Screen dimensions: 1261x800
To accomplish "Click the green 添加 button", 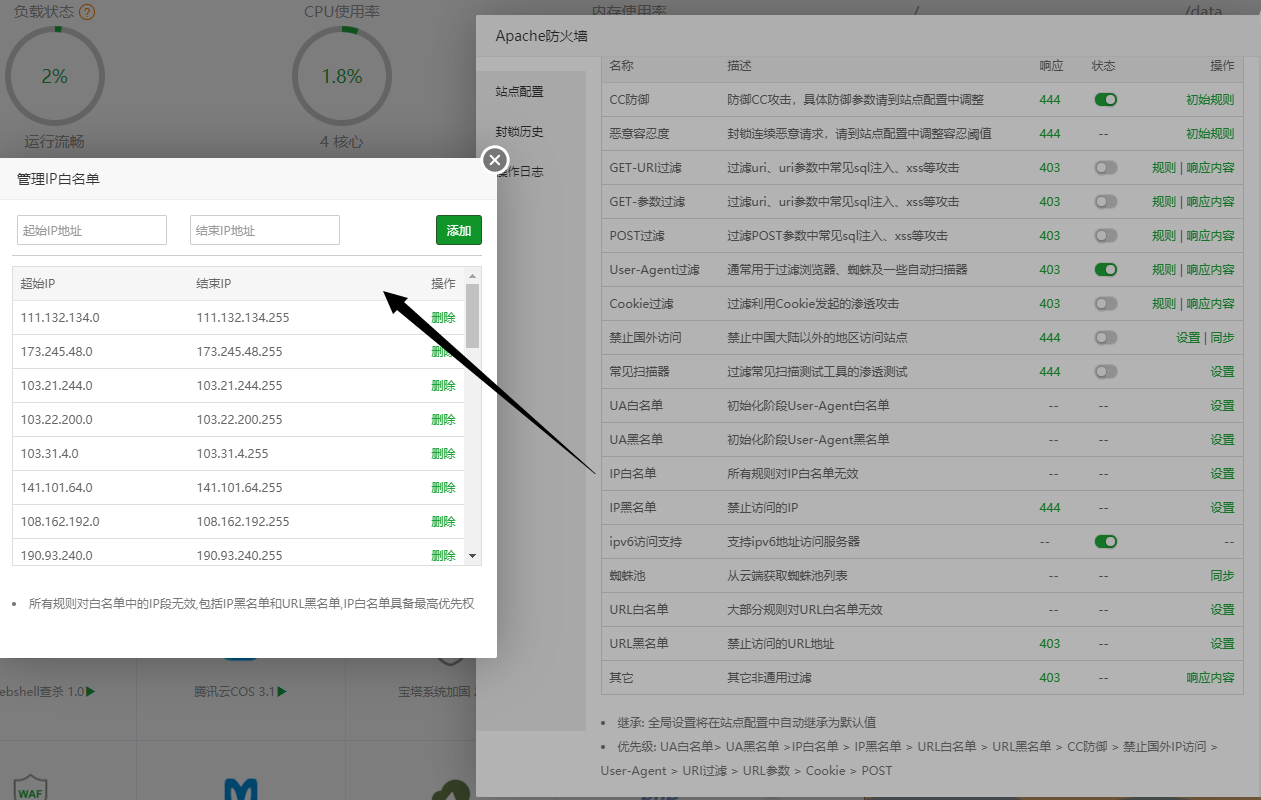I will [458, 229].
